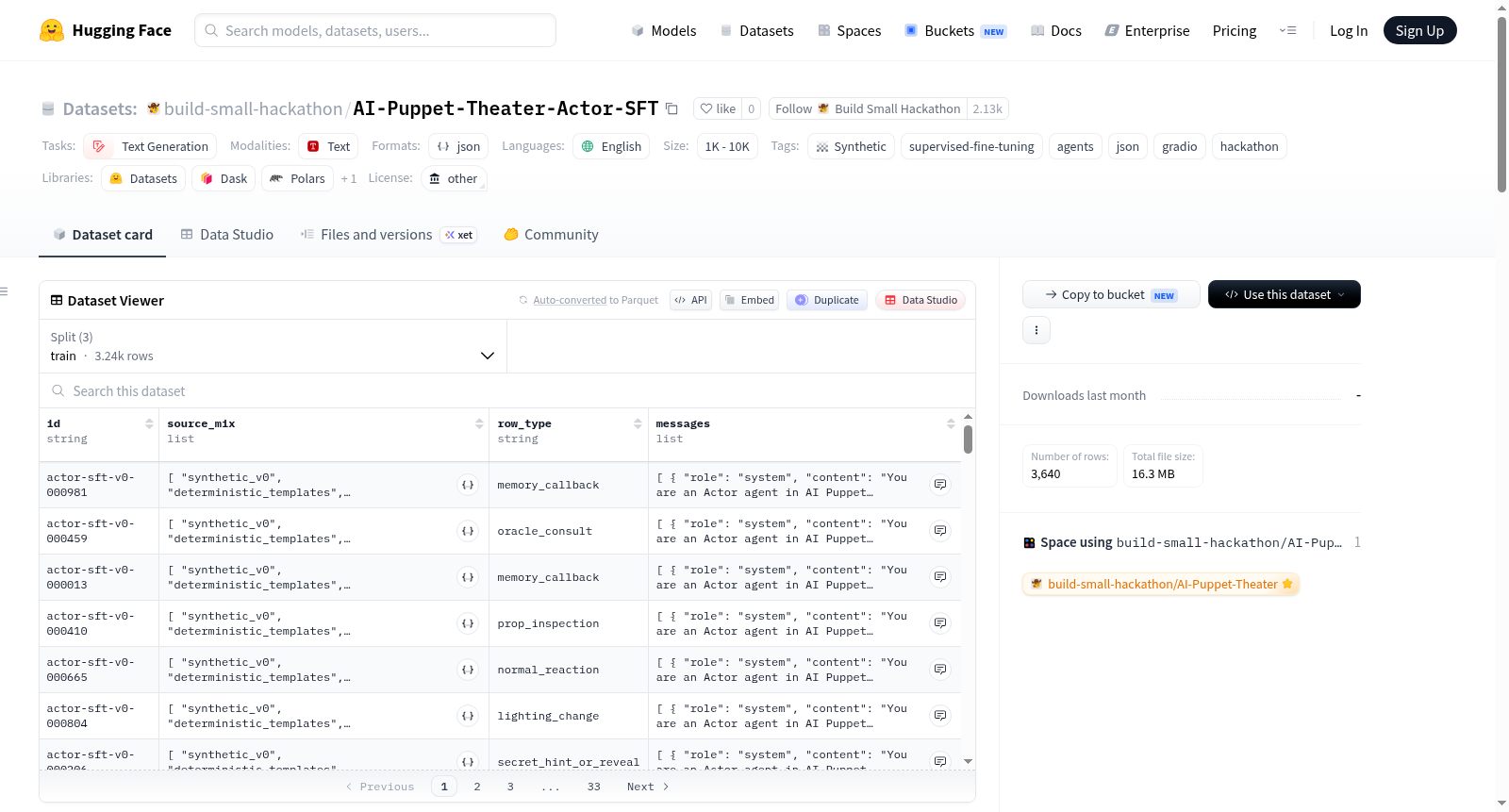
Task: Open conversation view for row 000804 messages
Action: click(x=940, y=716)
